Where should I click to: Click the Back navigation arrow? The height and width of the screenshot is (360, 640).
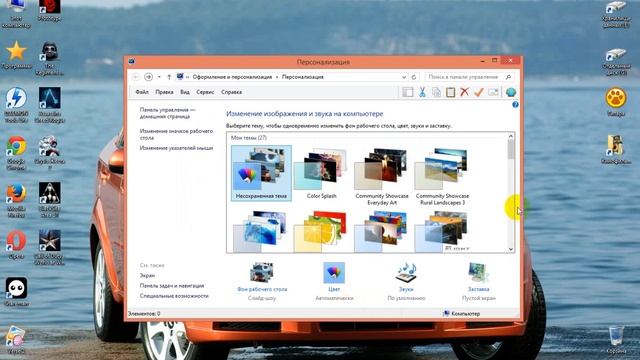(x=136, y=77)
